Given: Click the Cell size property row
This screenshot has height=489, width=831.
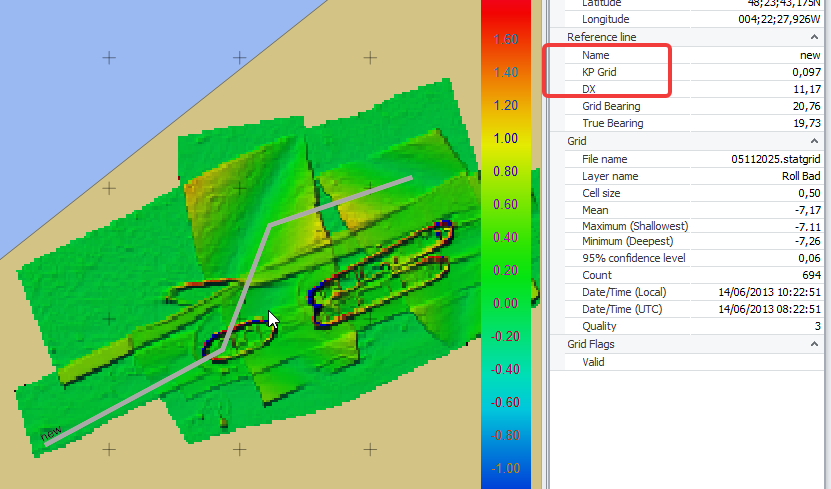Looking at the screenshot, I should coord(694,193).
